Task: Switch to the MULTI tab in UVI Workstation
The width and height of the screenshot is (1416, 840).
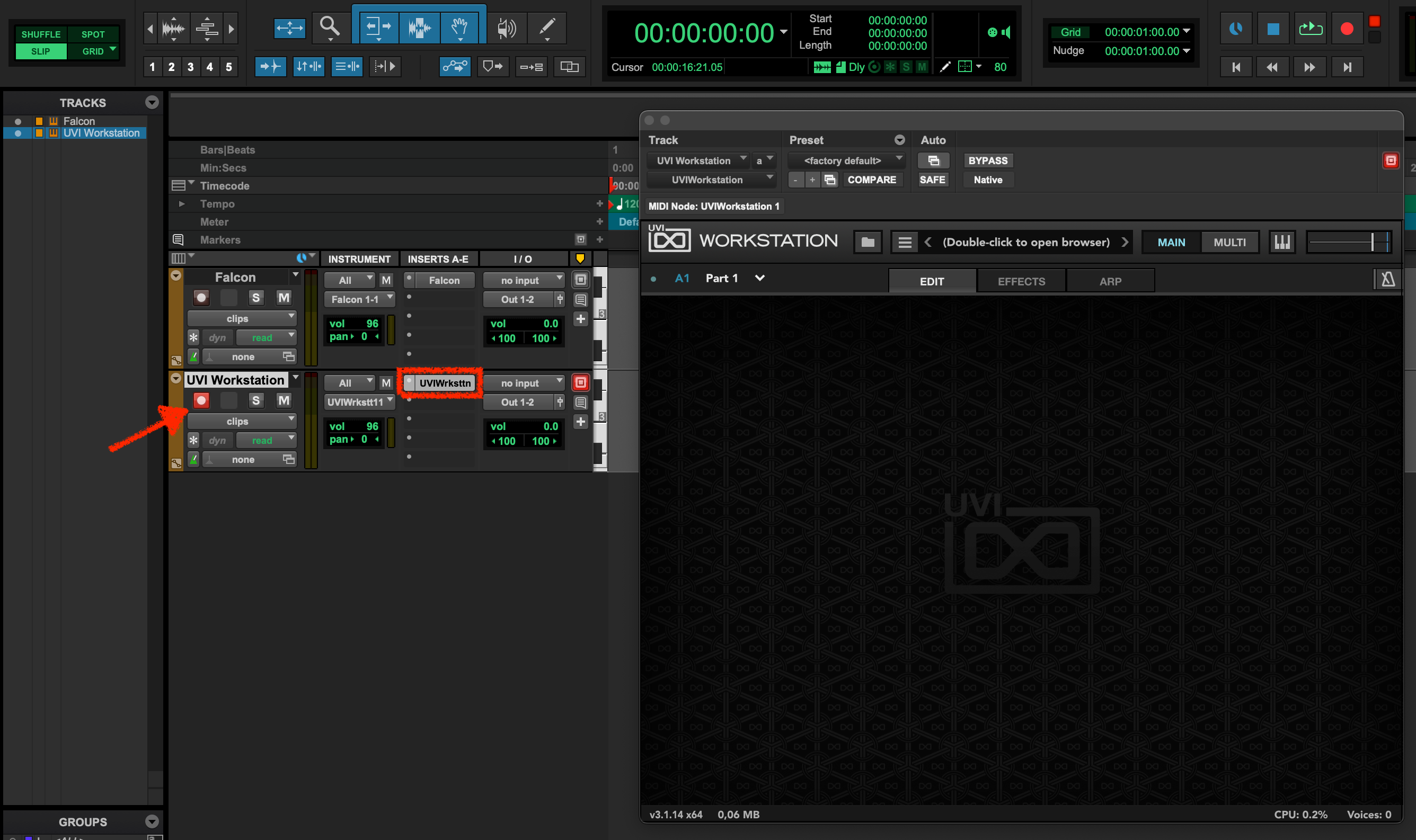Action: [x=1229, y=242]
